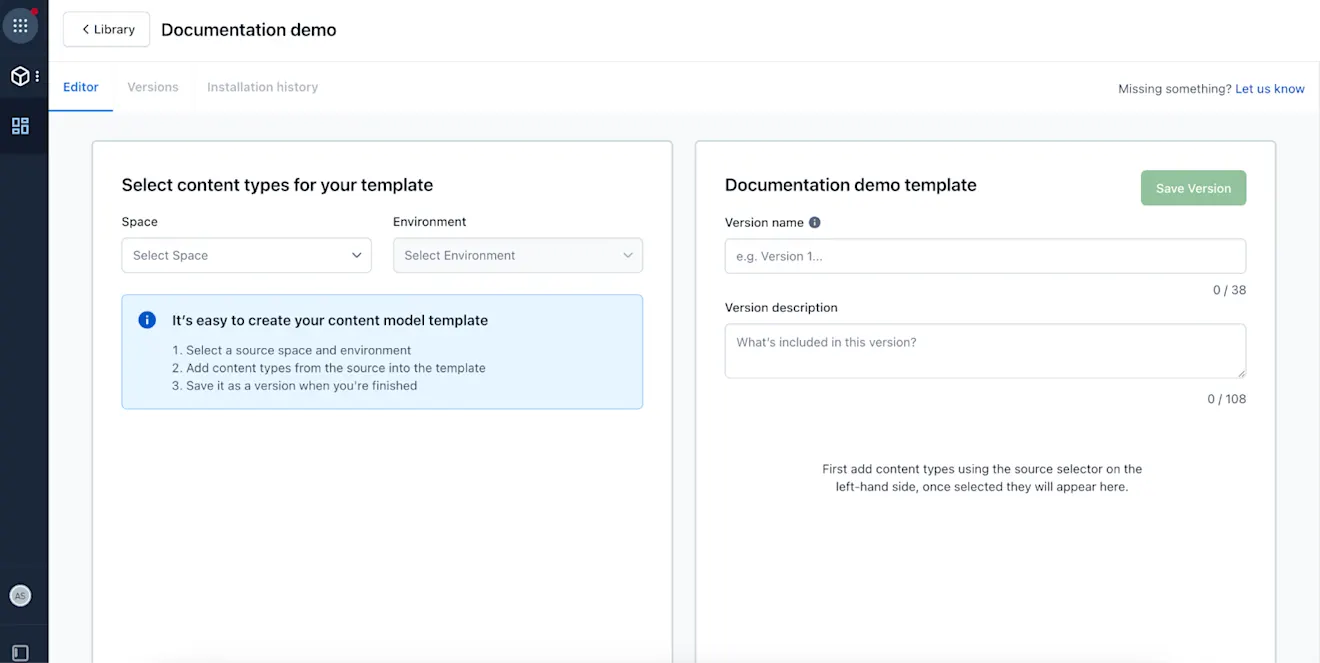Click the Space field label
1320x663 pixels.
[140, 222]
